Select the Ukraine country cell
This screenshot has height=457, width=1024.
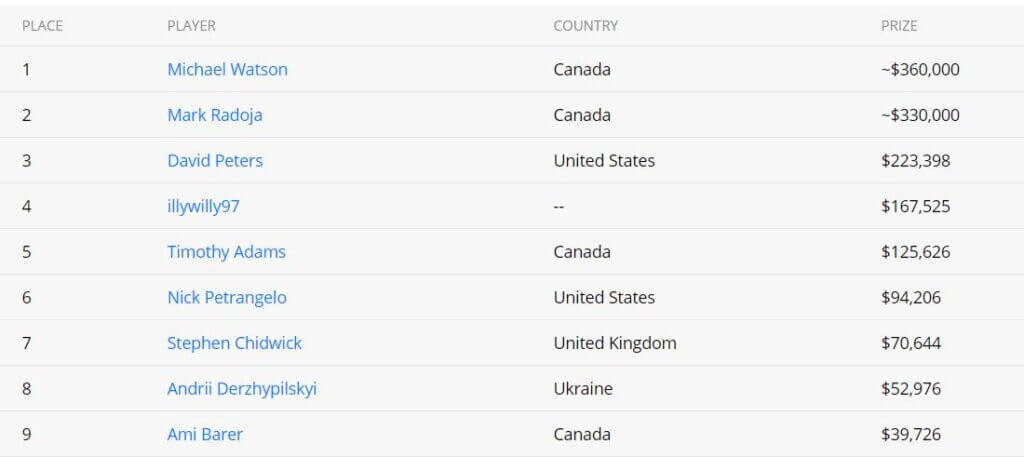tap(583, 389)
